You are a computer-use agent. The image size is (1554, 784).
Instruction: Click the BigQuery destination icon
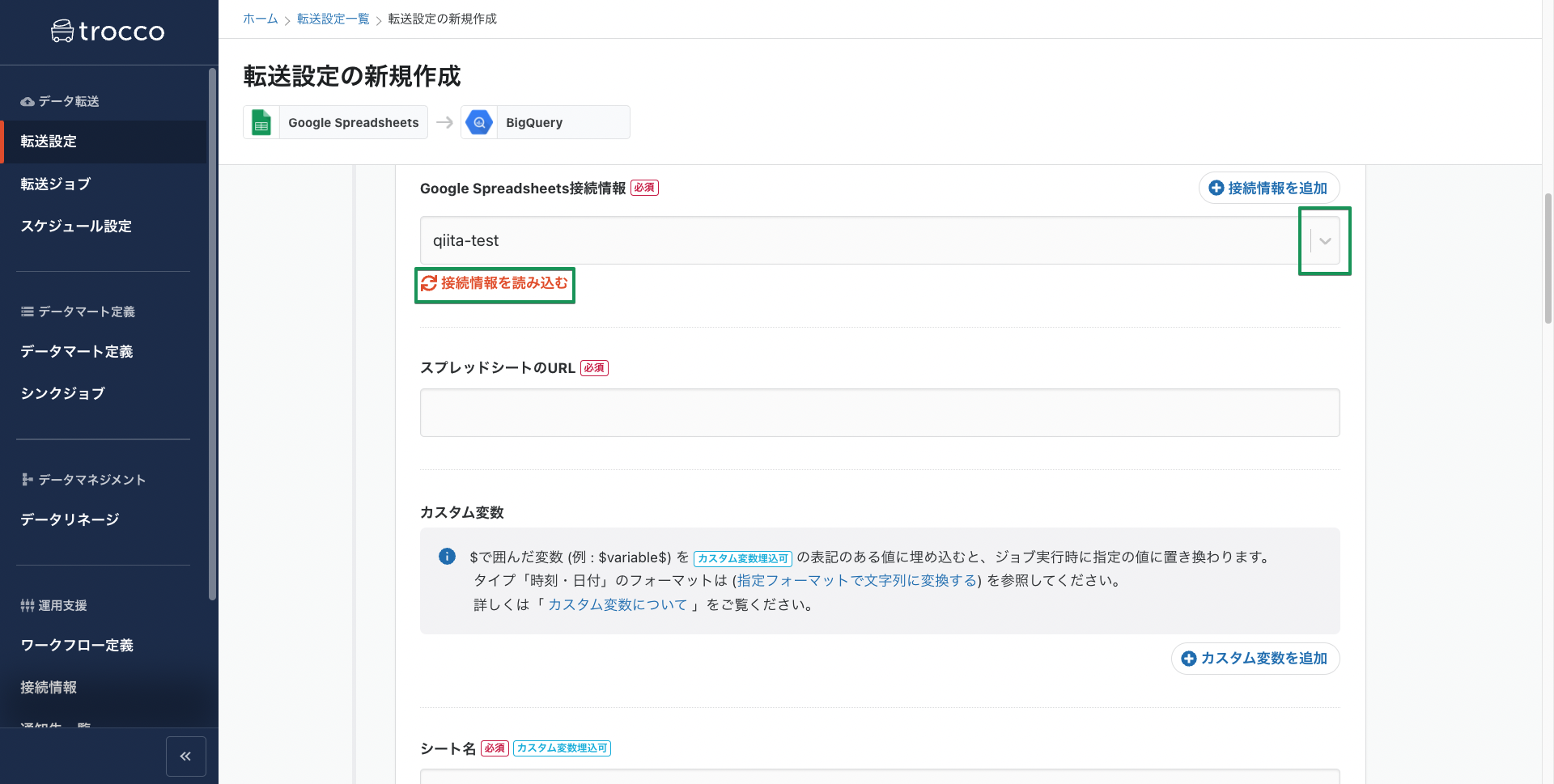[x=479, y=122]
